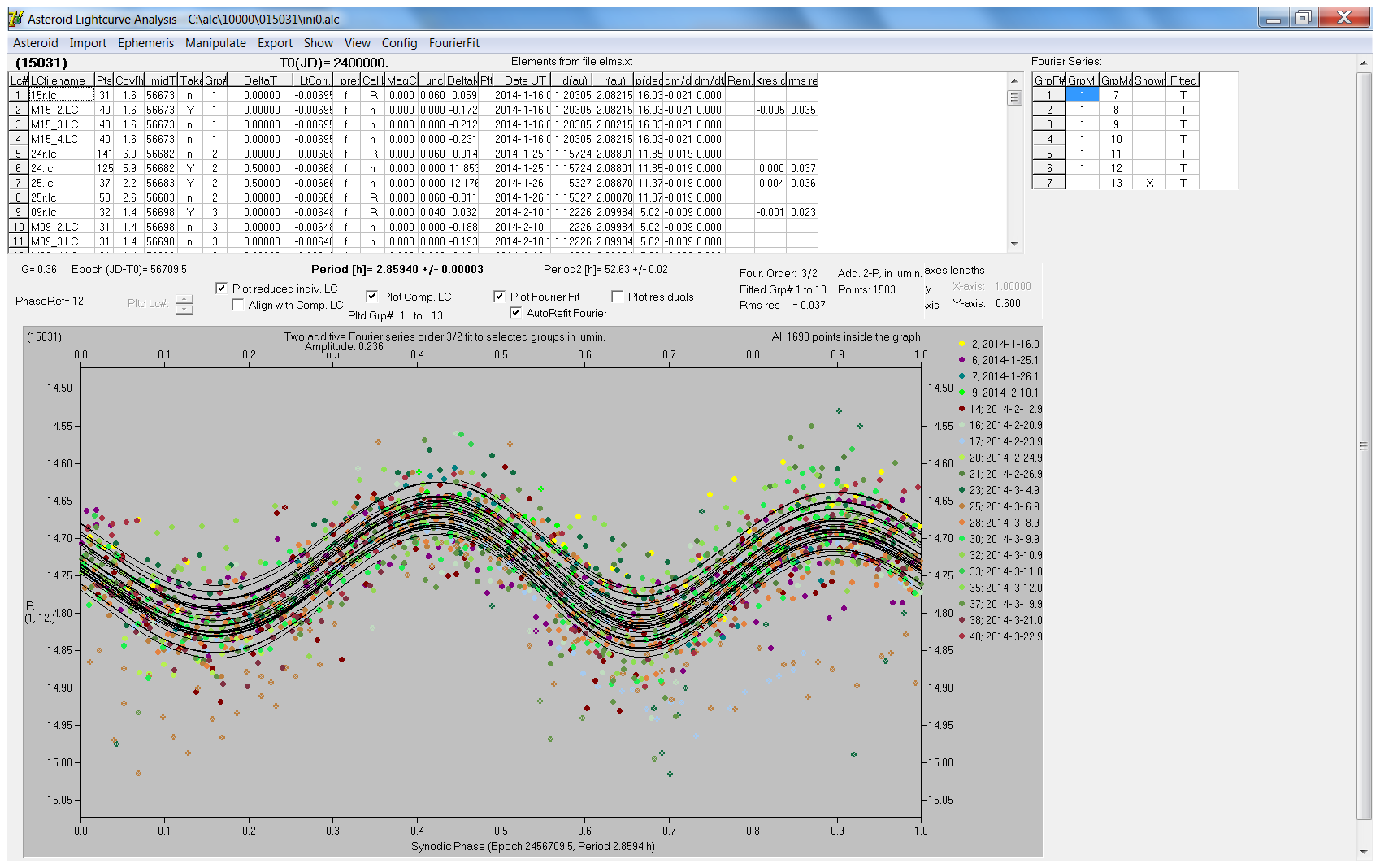Screen dimensions: 1380x868
Task: Select the M15_4.LC row
Action: click(x=413, y=139)
